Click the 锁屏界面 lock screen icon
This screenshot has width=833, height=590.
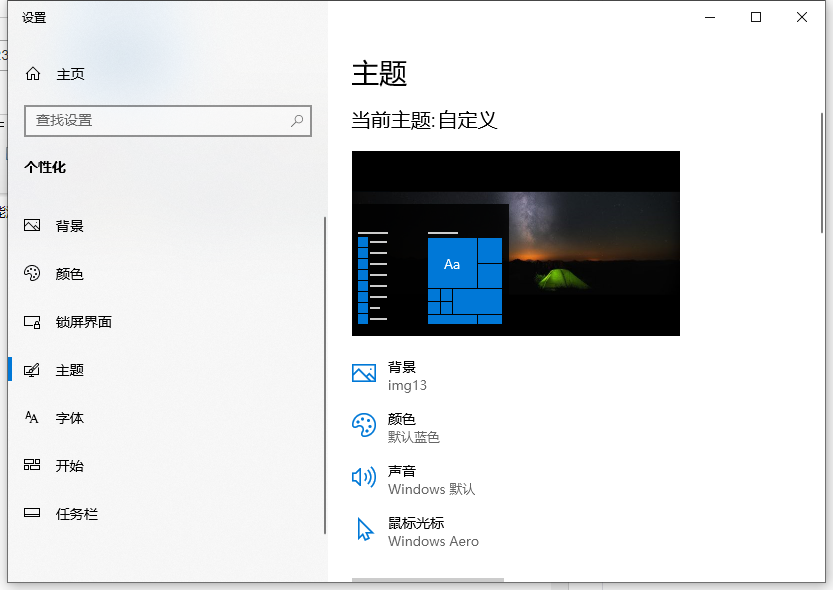click(x=33, y=322)
